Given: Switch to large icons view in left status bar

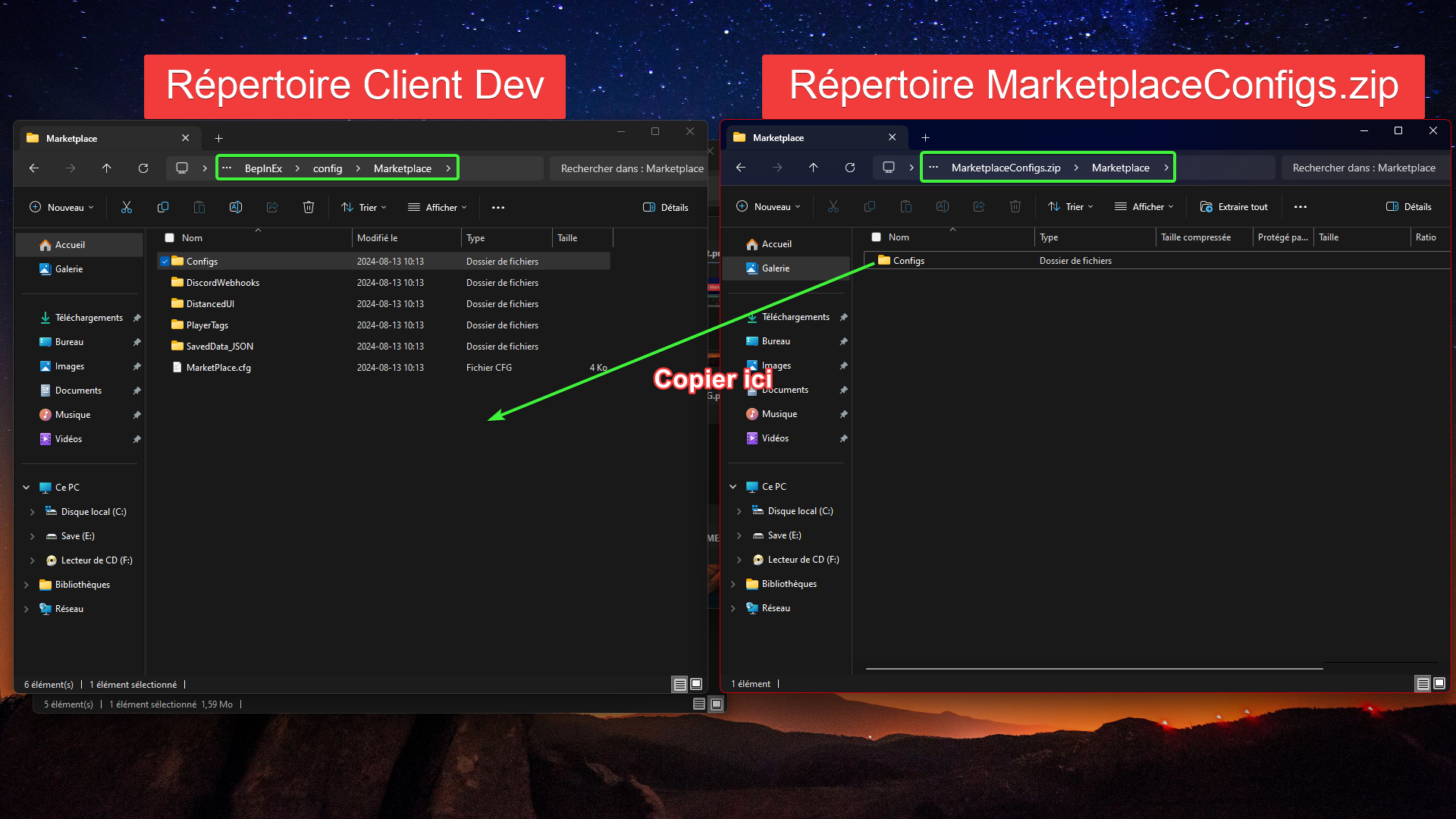Looking at the screenshot, I should point(696,684).
